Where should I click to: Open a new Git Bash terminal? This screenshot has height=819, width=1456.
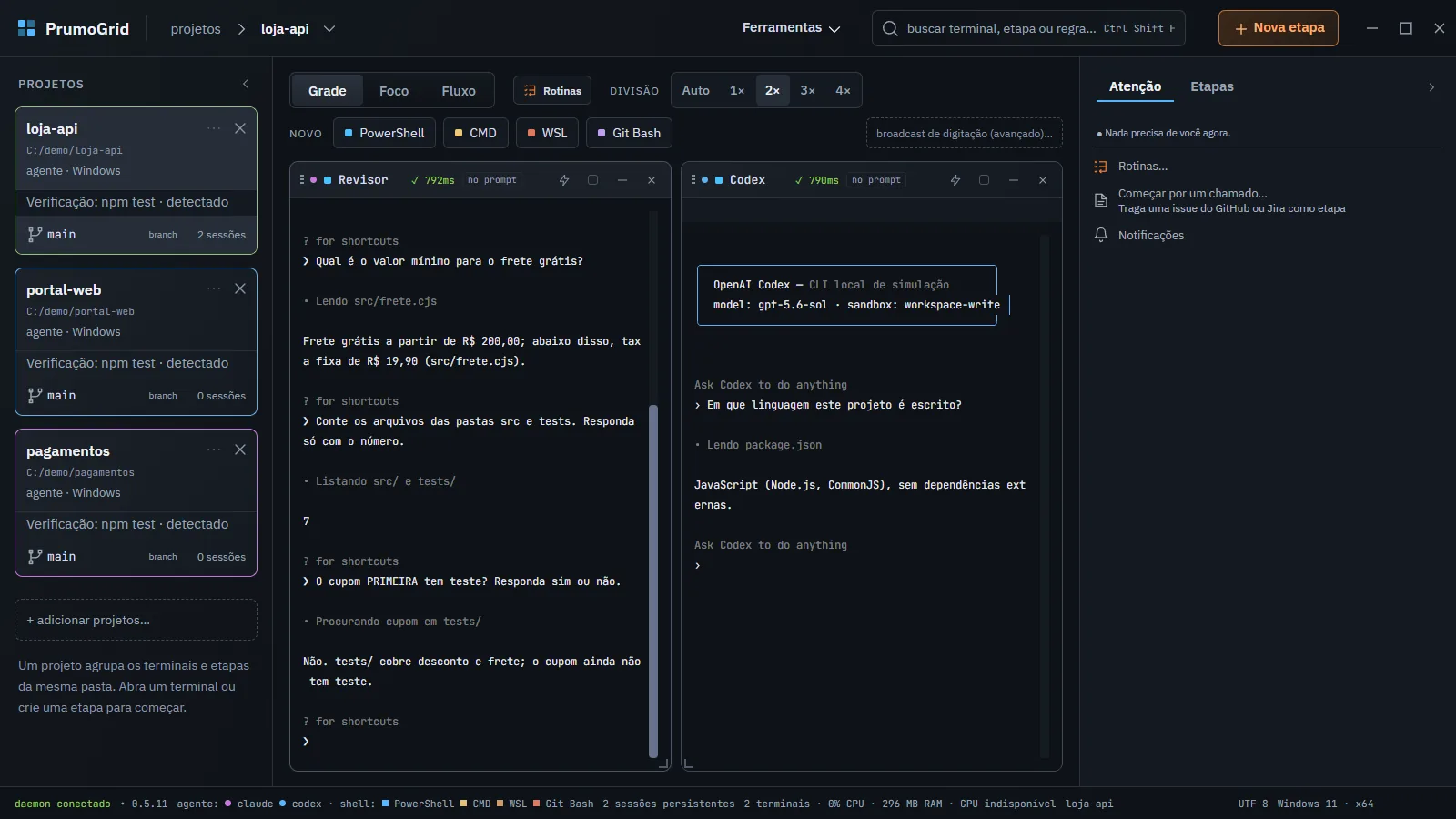pyautogui.click(x=630, y=133)
